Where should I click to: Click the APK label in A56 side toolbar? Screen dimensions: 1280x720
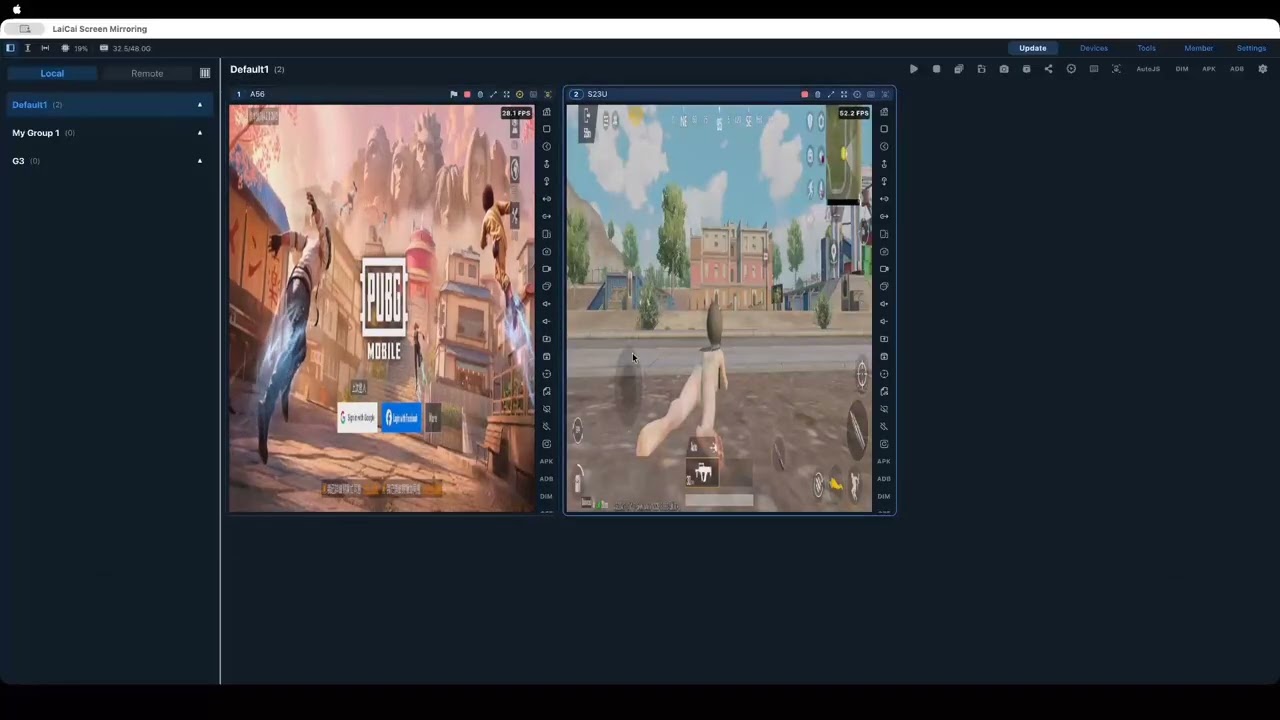(x=546, y=461)
